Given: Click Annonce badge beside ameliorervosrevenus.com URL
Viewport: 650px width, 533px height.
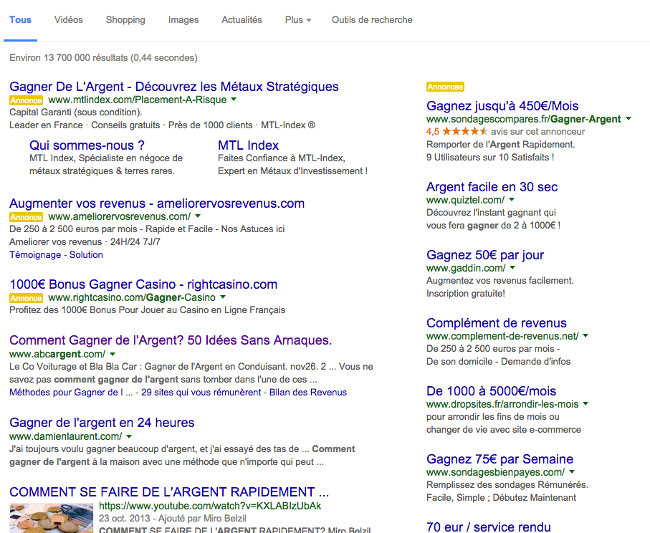Looking at the screenshot, I should point(26,217).
